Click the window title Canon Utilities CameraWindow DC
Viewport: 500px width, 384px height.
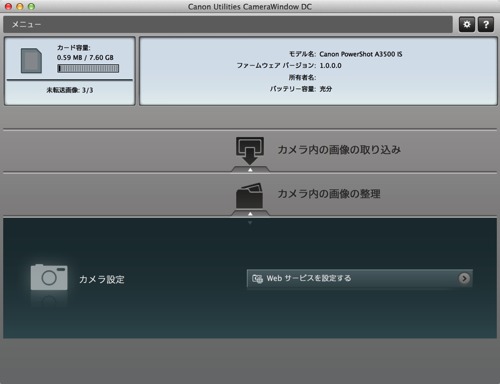[x=250, y=7]
